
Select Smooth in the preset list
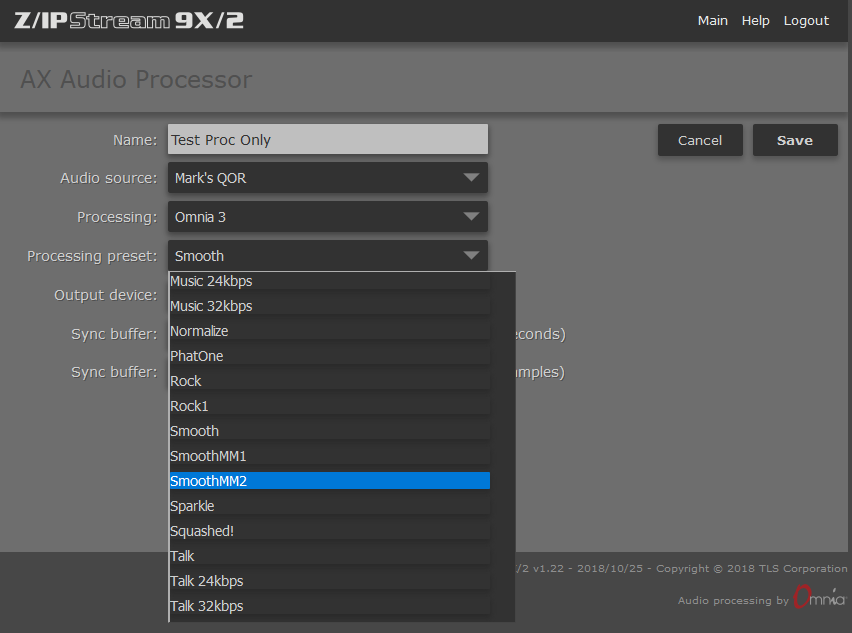click(330, 431)
